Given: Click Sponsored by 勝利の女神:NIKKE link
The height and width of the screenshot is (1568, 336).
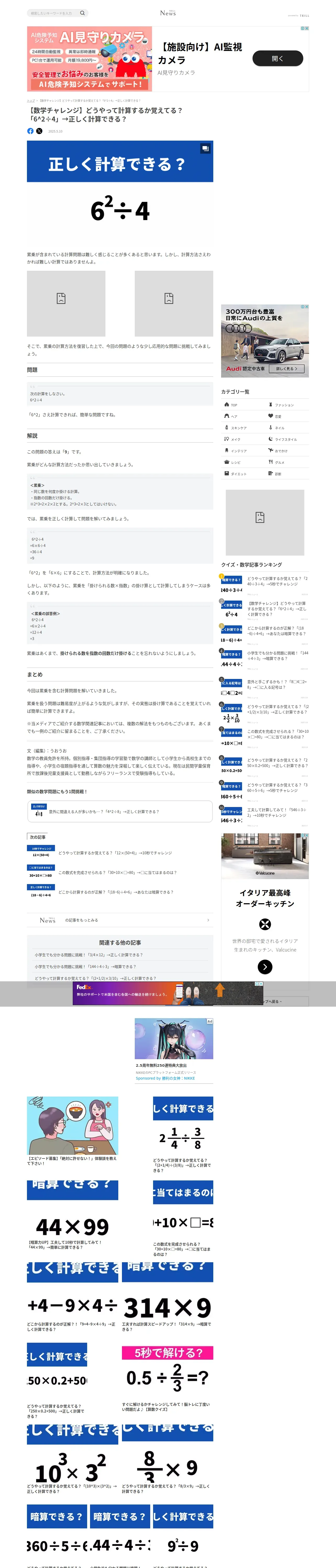Looking at the screenshot, I should coord(165,1078).
